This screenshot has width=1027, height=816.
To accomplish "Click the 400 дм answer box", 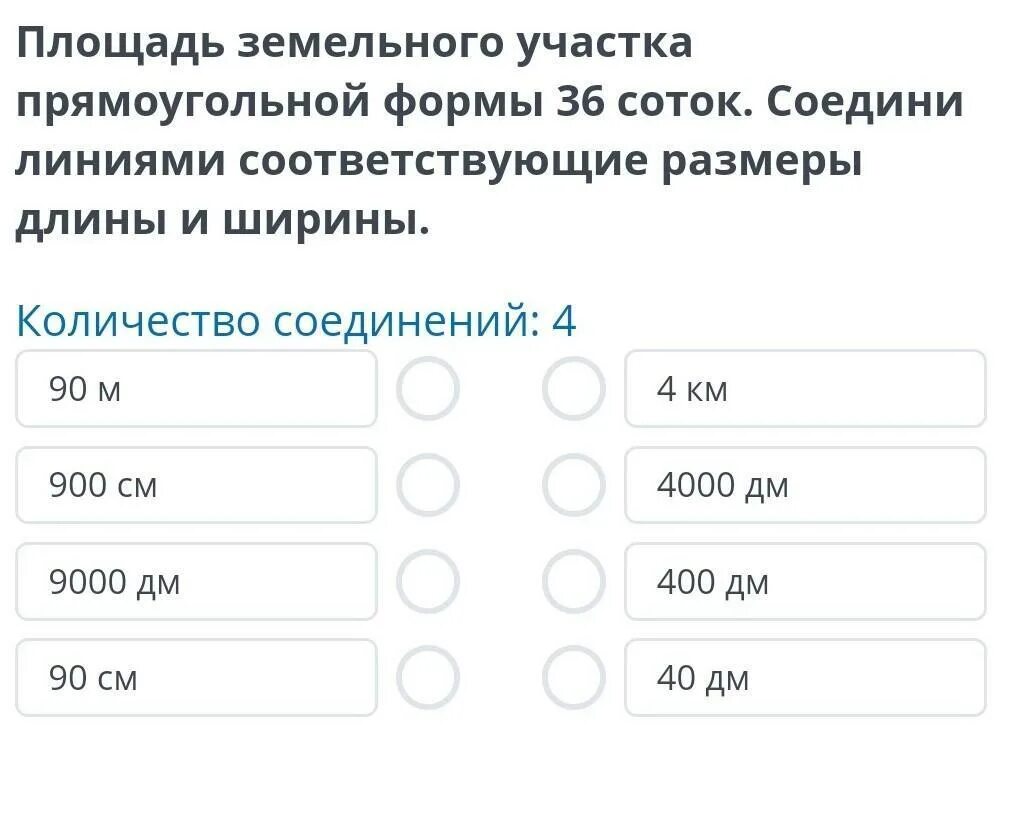I will (806, 581).
